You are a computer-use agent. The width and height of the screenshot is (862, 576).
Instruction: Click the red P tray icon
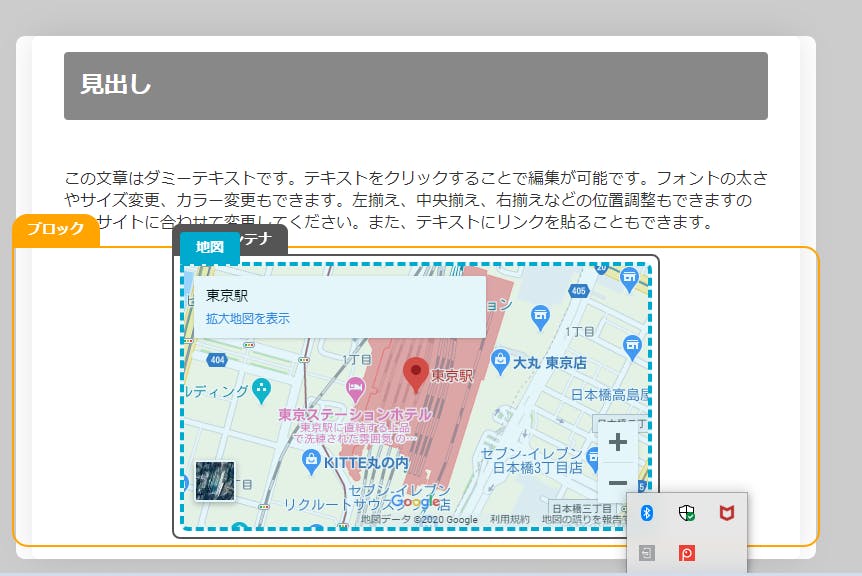(x=686, y=552)
